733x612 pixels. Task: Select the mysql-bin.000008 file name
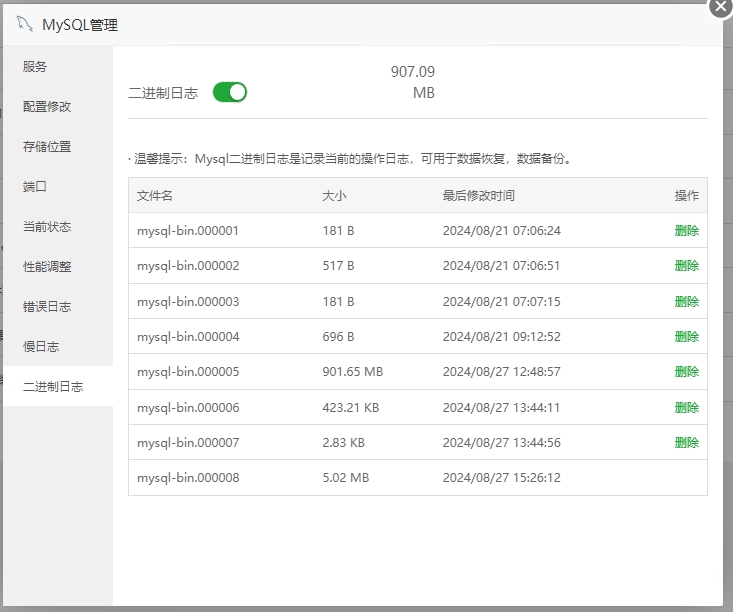(188, 478)
